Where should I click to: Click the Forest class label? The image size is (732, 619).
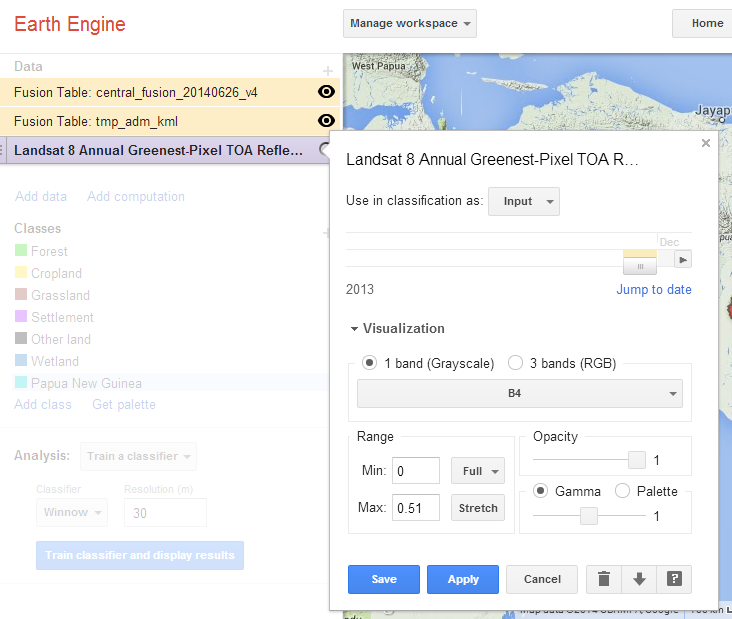(x=49, y=251)
